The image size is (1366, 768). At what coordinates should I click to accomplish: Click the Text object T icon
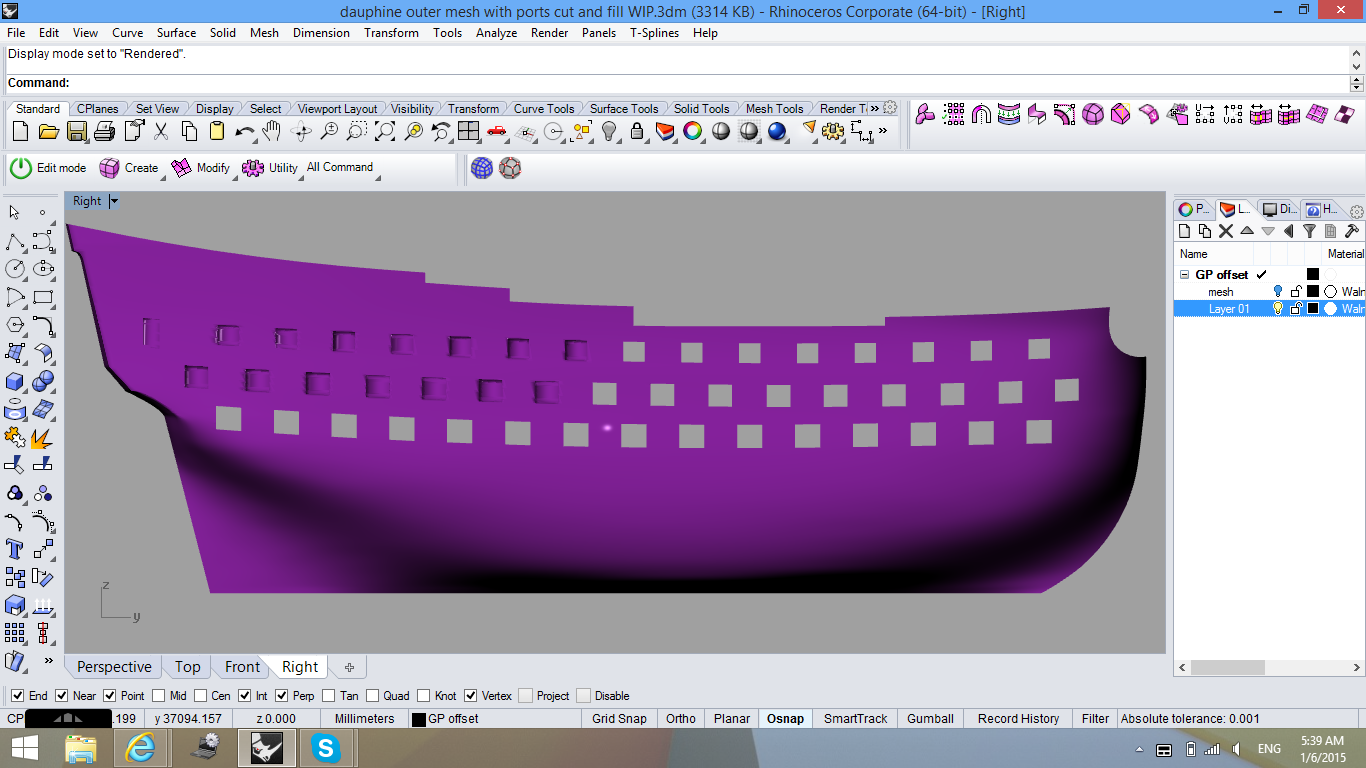[16, 549]
